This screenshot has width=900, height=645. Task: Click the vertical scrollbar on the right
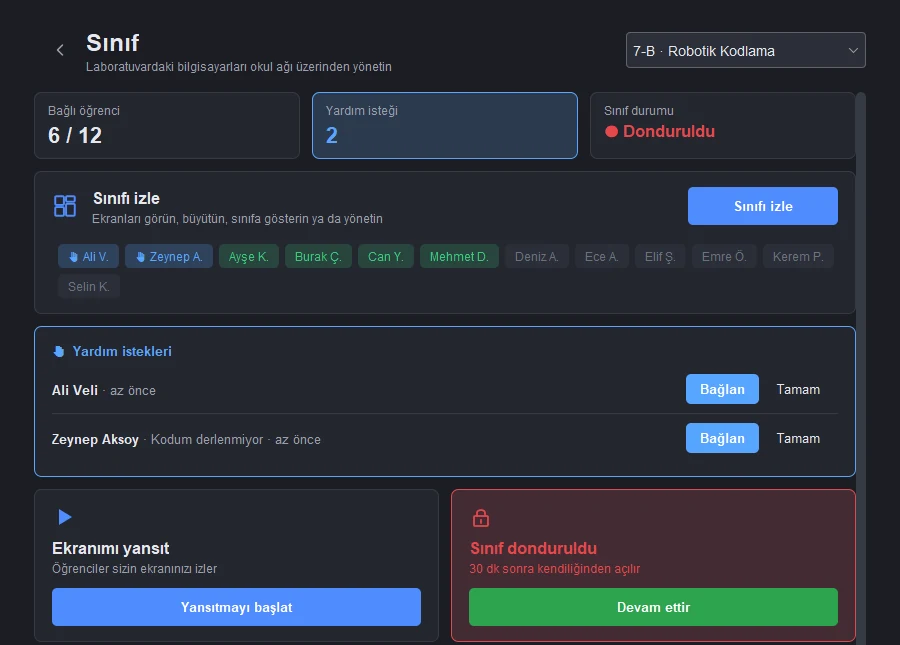[860, 367]
